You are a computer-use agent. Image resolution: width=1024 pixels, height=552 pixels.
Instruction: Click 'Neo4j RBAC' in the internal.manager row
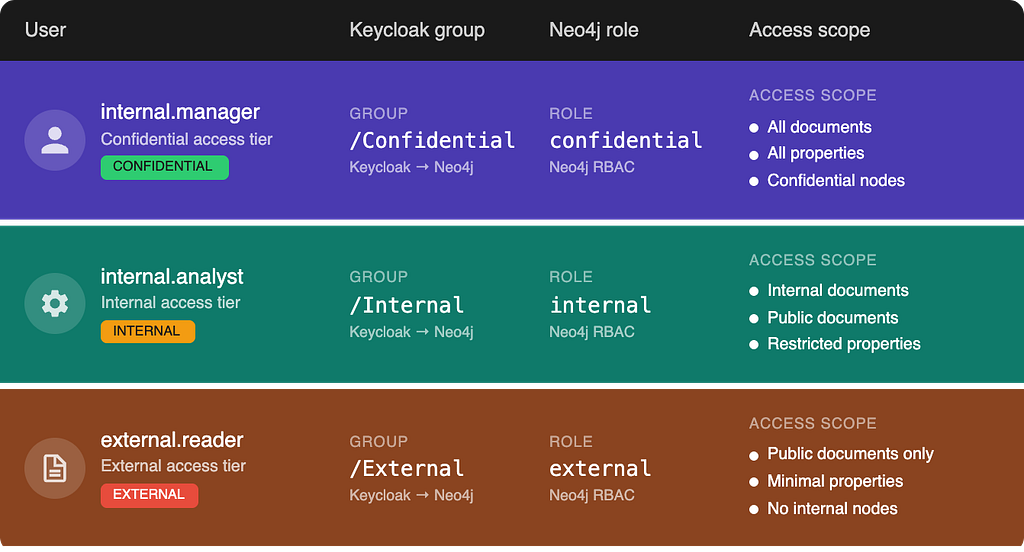pyautogui.click(x=592, y=167)
